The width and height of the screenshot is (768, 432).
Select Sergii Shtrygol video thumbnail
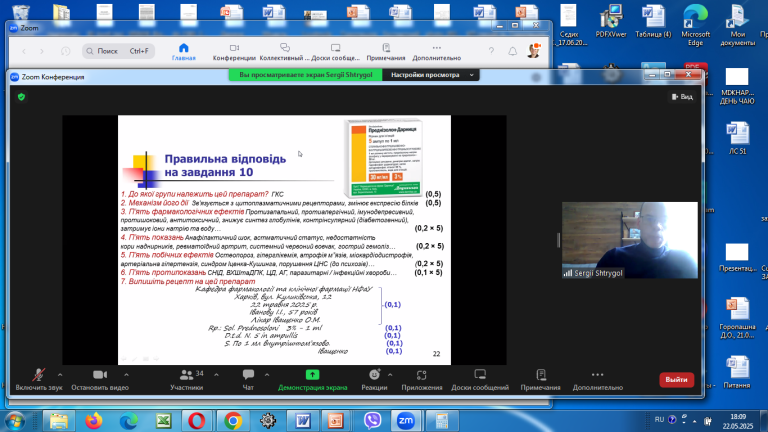pyautogui.click(x=630, y=240)
